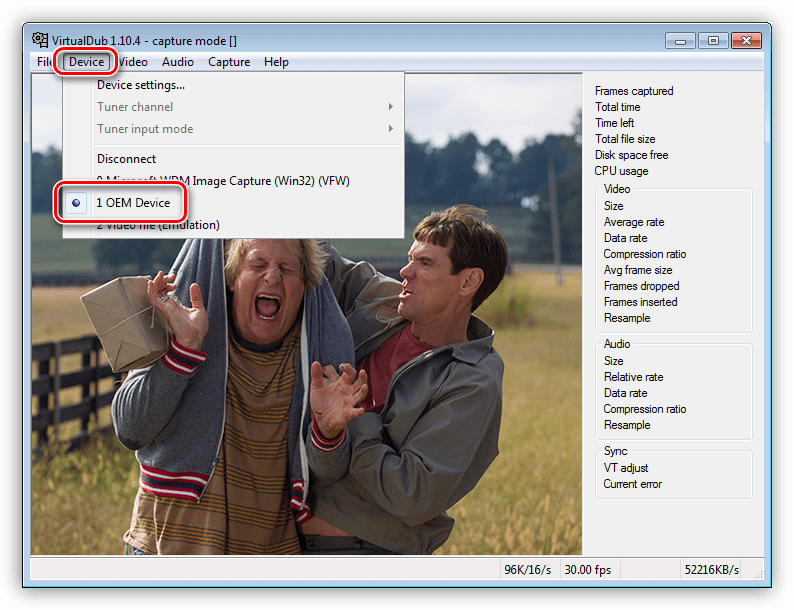
Task: Open the Device menu
Action: (87, 62)
